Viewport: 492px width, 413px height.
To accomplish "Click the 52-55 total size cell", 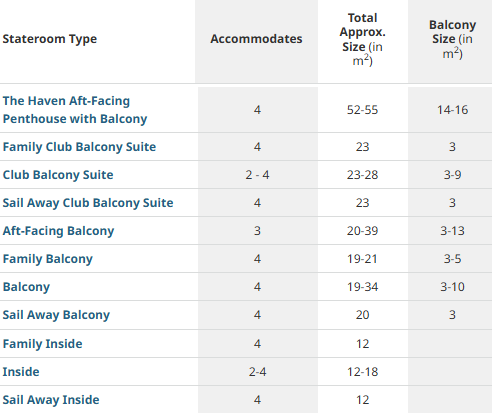I will [x=363, y=110].
